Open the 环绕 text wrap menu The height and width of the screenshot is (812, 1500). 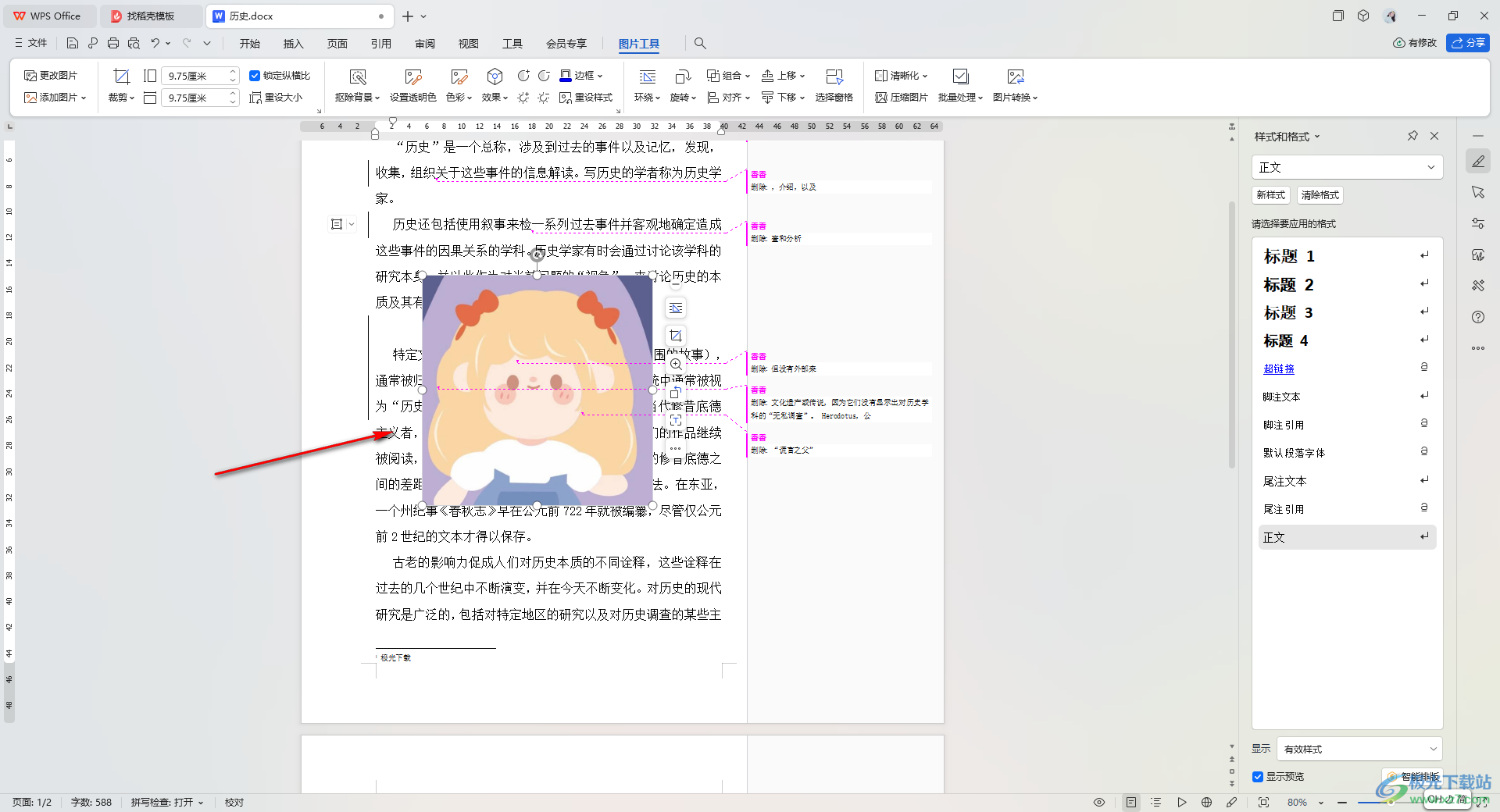click(647, 86)
